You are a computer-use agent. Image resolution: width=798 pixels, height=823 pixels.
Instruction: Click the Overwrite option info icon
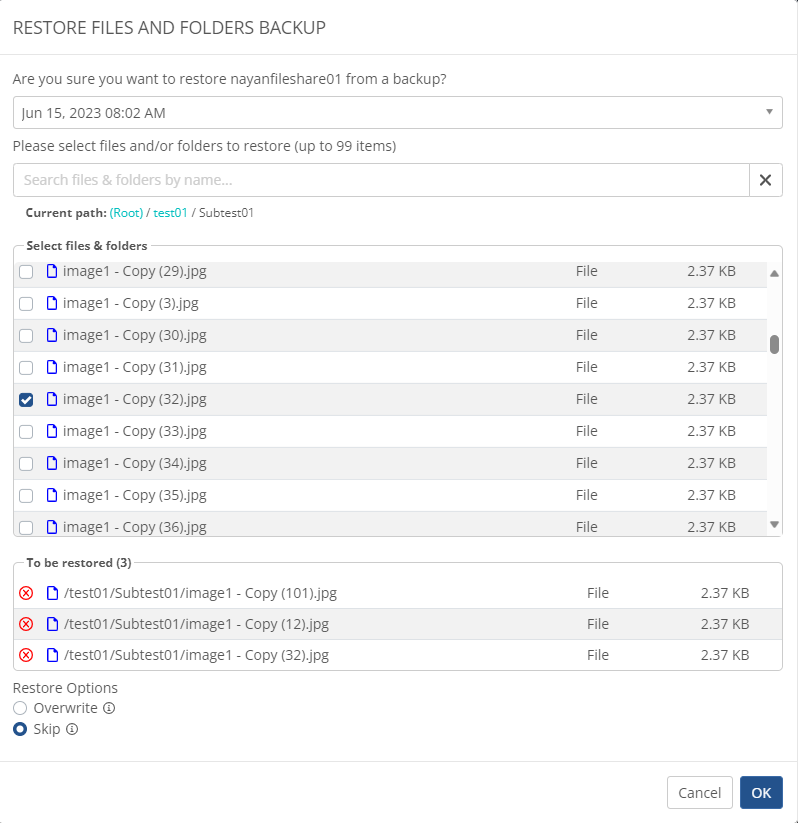click(110, 708)
